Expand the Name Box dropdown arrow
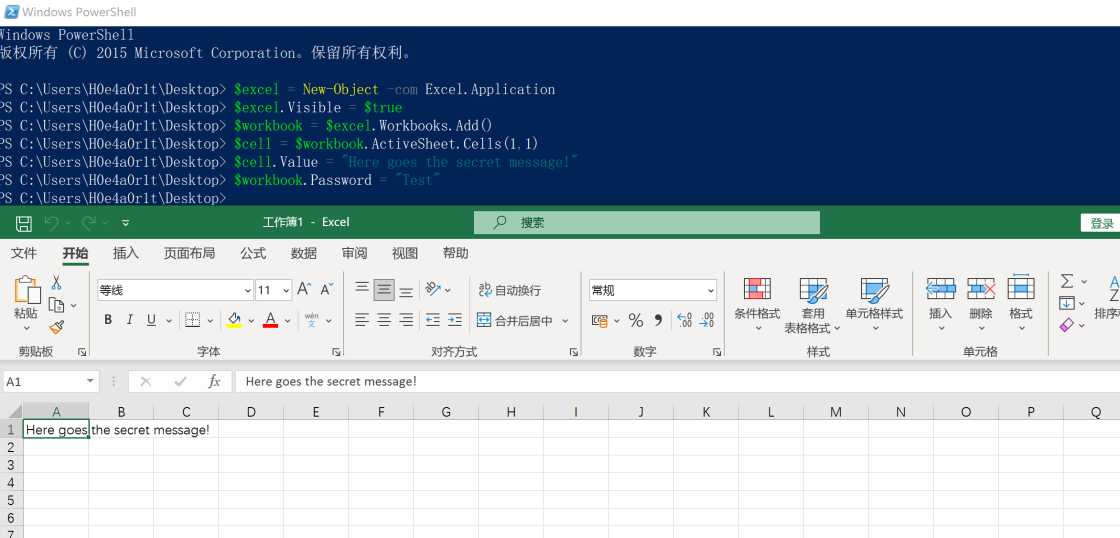 (90, 381)
